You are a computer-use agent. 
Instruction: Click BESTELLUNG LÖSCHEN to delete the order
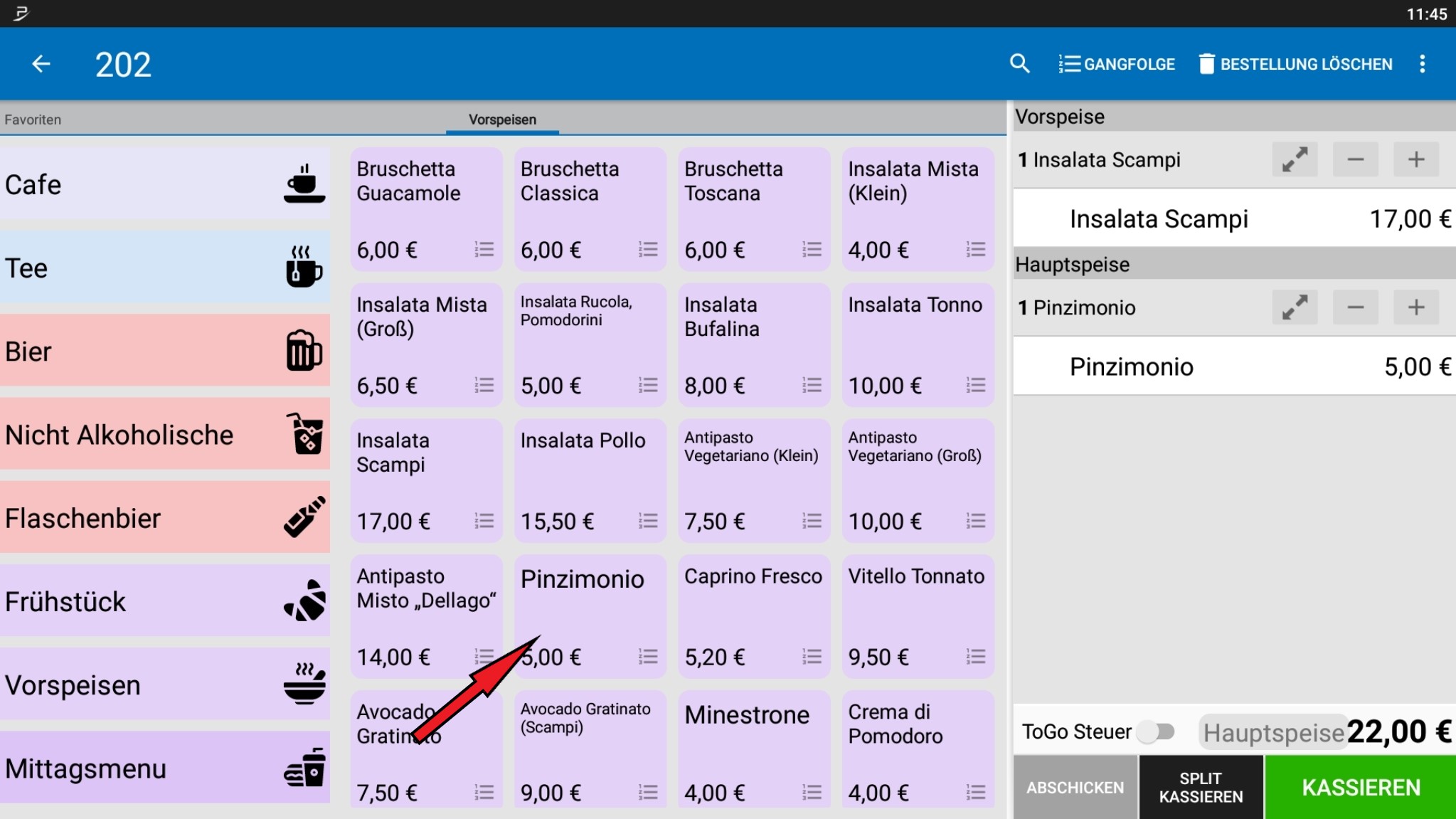tap(1296, 63)
